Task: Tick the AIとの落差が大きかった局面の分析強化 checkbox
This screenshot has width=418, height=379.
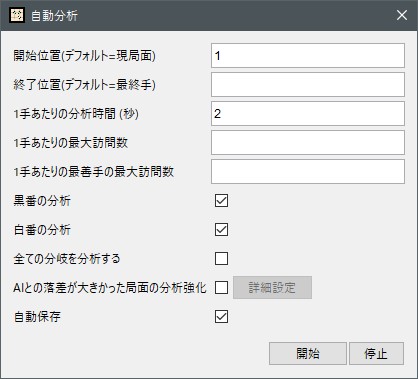Action: tap(222, 287)
